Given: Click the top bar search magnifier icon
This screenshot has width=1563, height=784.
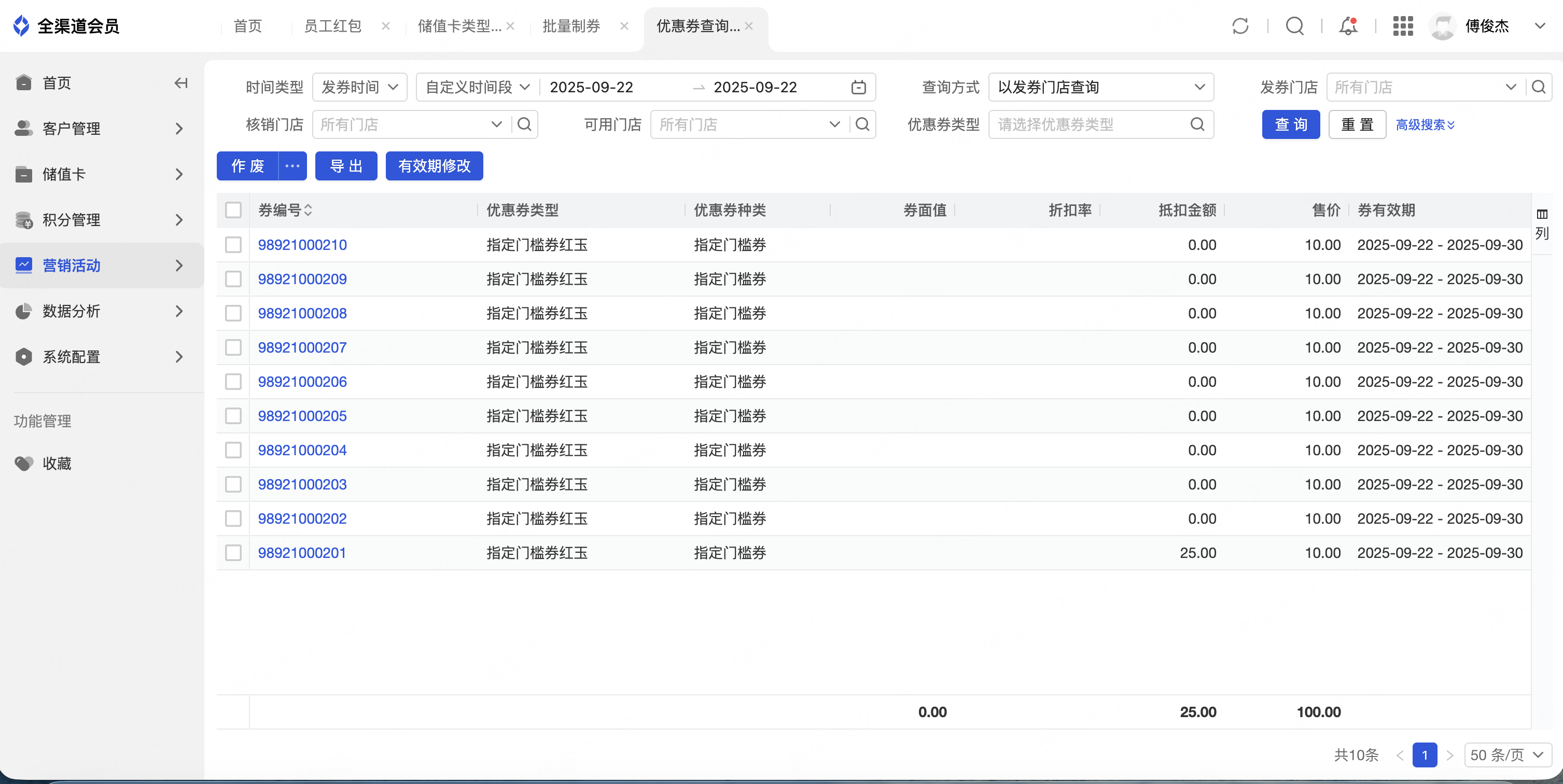Looking at the screenshot, I should pyautogui.click(x=1294, y=26).
